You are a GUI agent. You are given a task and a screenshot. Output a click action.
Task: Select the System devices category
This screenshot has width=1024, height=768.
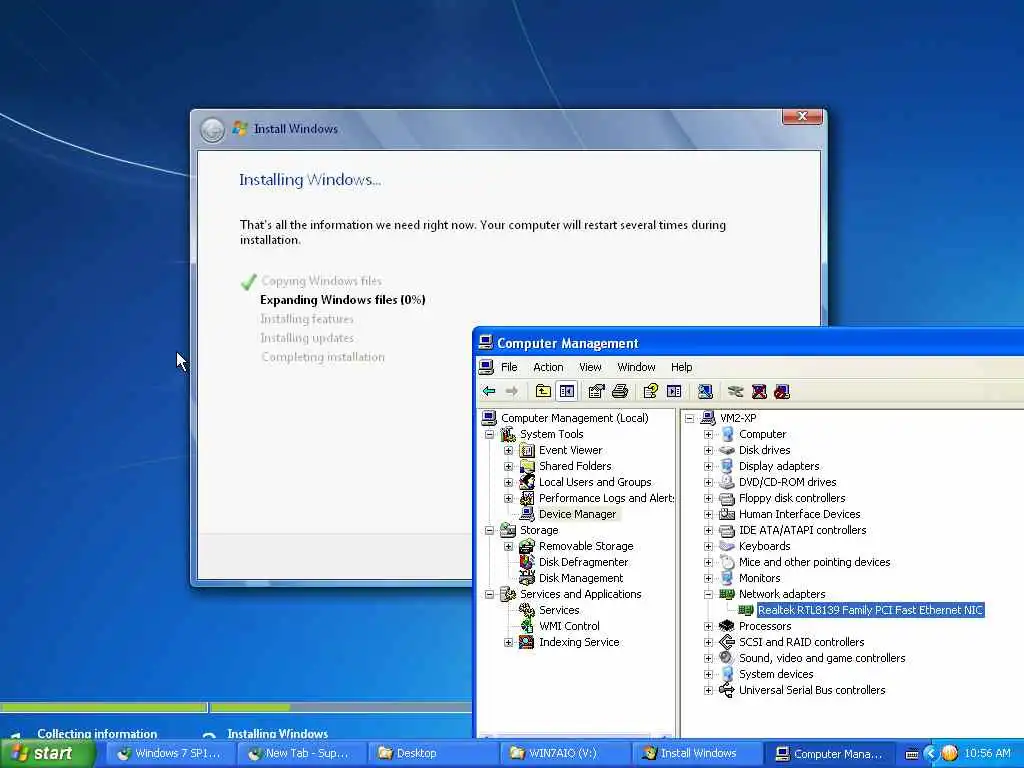click(776, 674)
